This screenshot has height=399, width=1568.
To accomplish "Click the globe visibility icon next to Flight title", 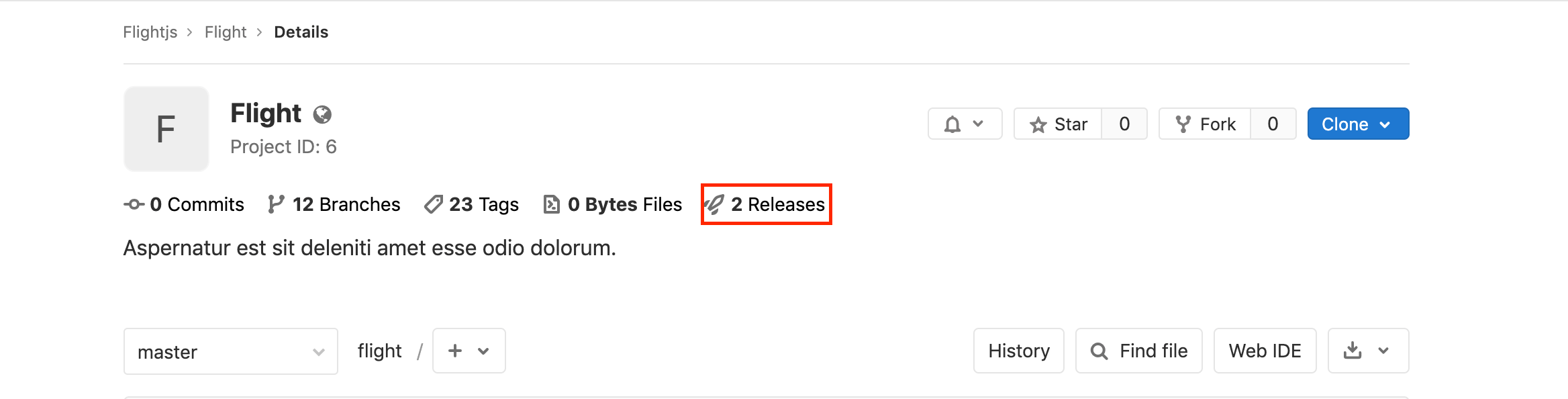I will point(322,114).
